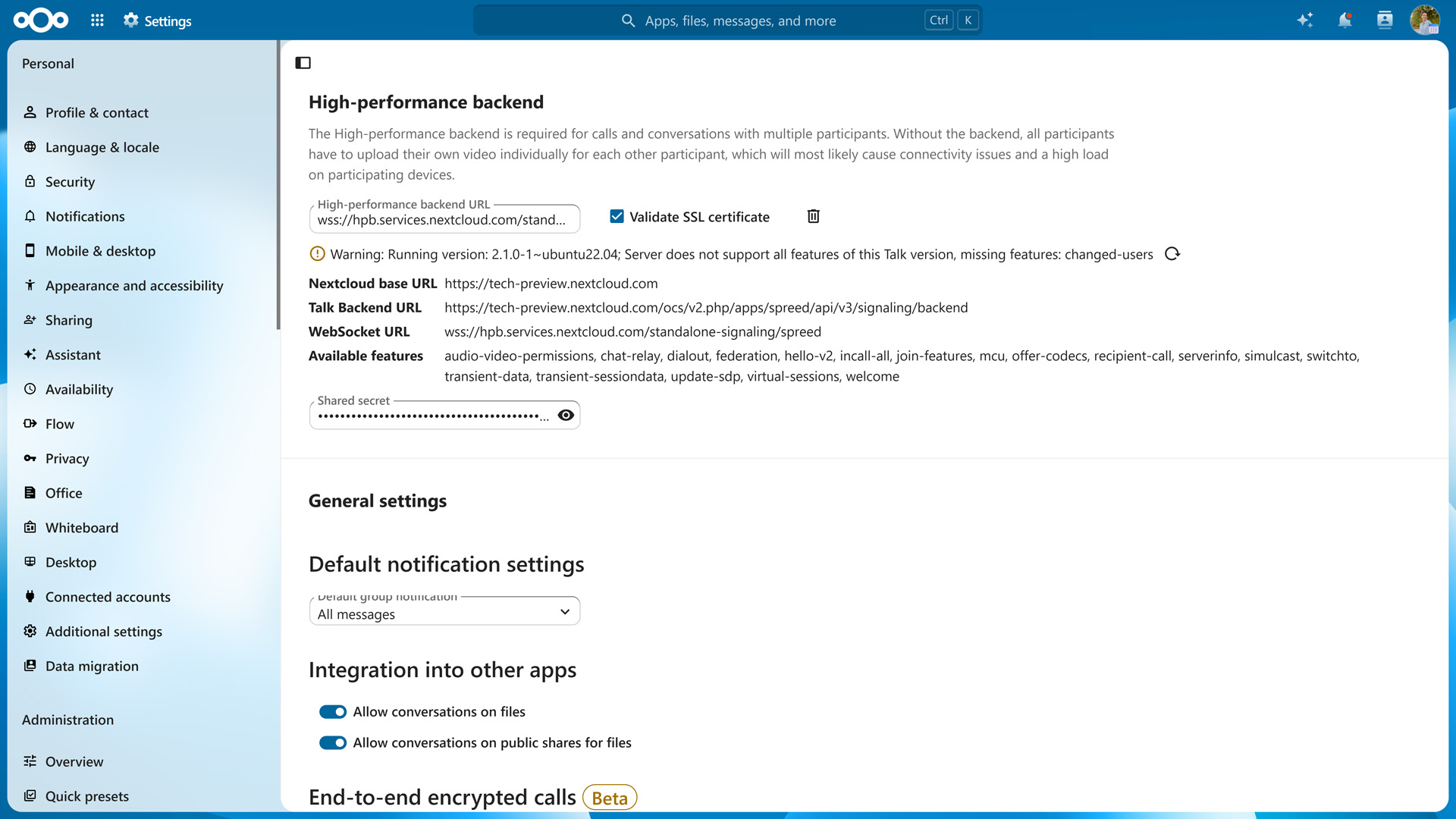This screenshot has width=1456, height=819.
Task: Open Language & locale settings
Action: click(143, 147)
